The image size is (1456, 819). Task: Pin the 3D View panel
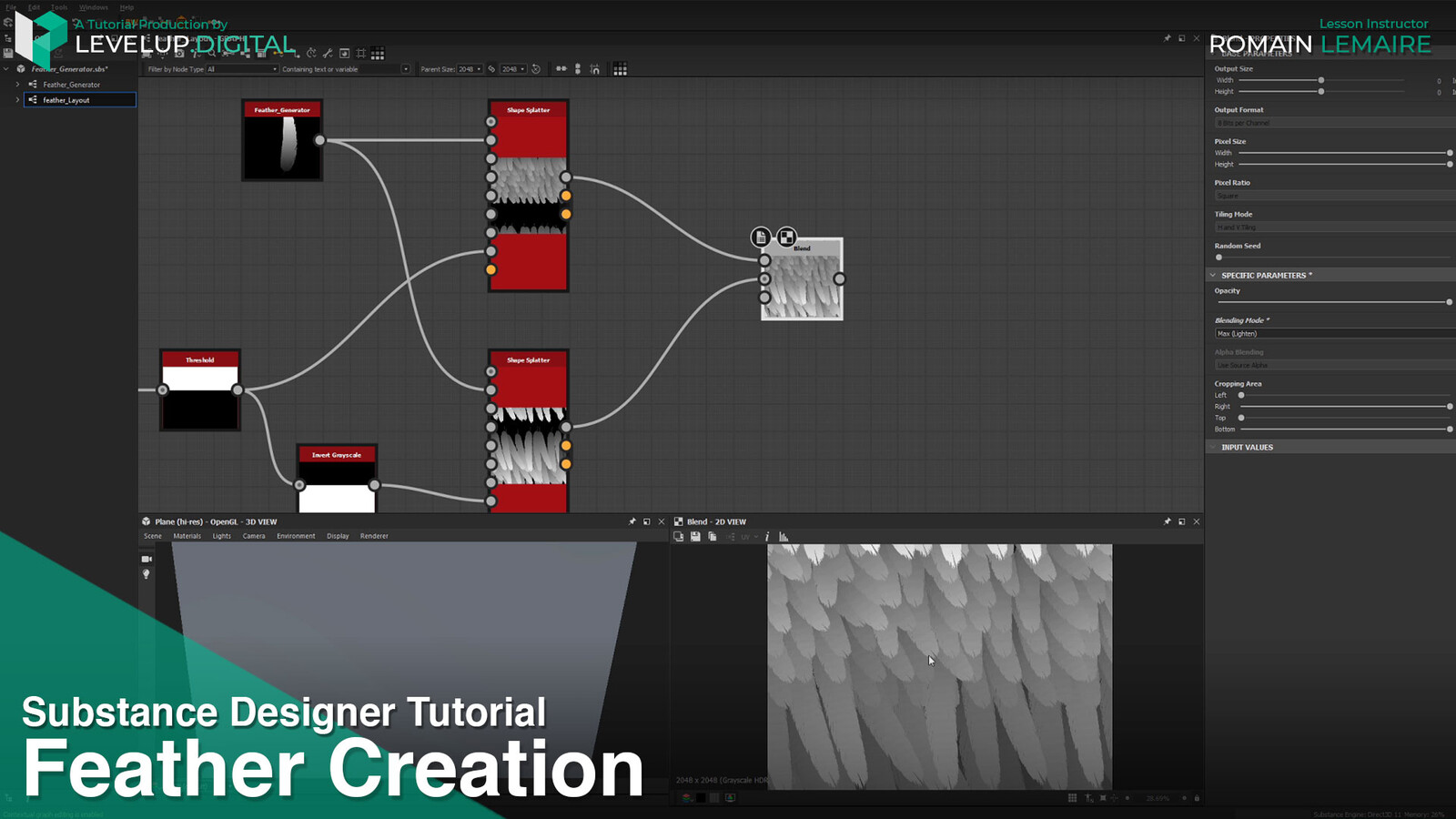tap(632, 521)
